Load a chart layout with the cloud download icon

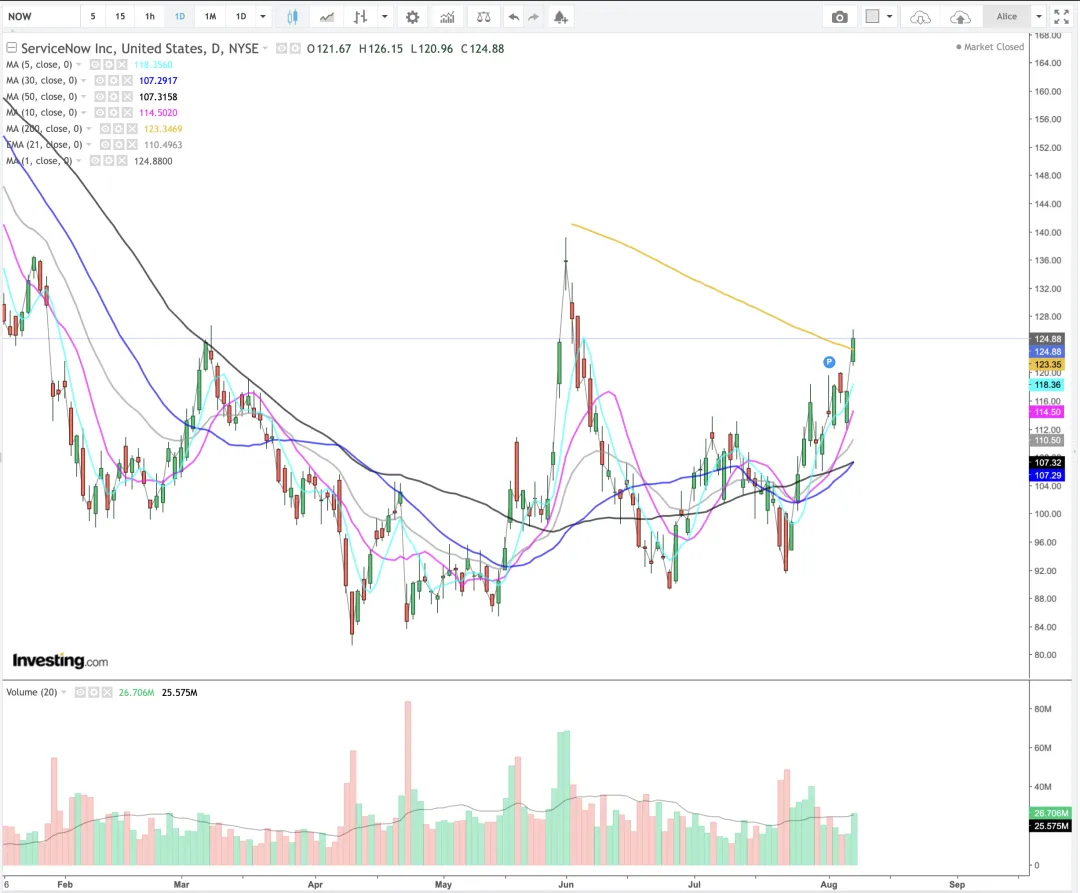click(x=920, y=17)
